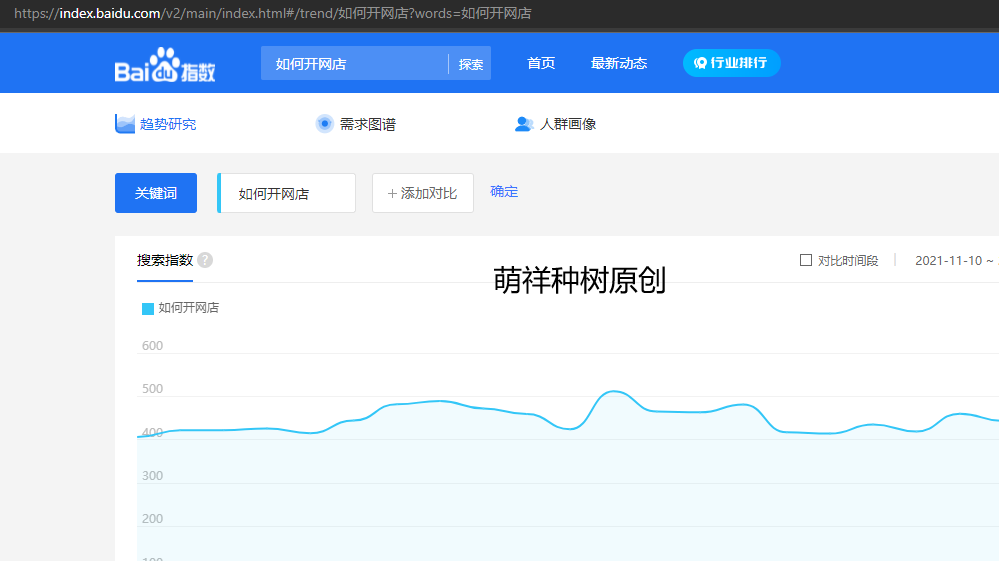The height and width of the screenshot is (561, 999).
Task: Click the keyword input box showing 如何开网店
Action: coord(287,193)
